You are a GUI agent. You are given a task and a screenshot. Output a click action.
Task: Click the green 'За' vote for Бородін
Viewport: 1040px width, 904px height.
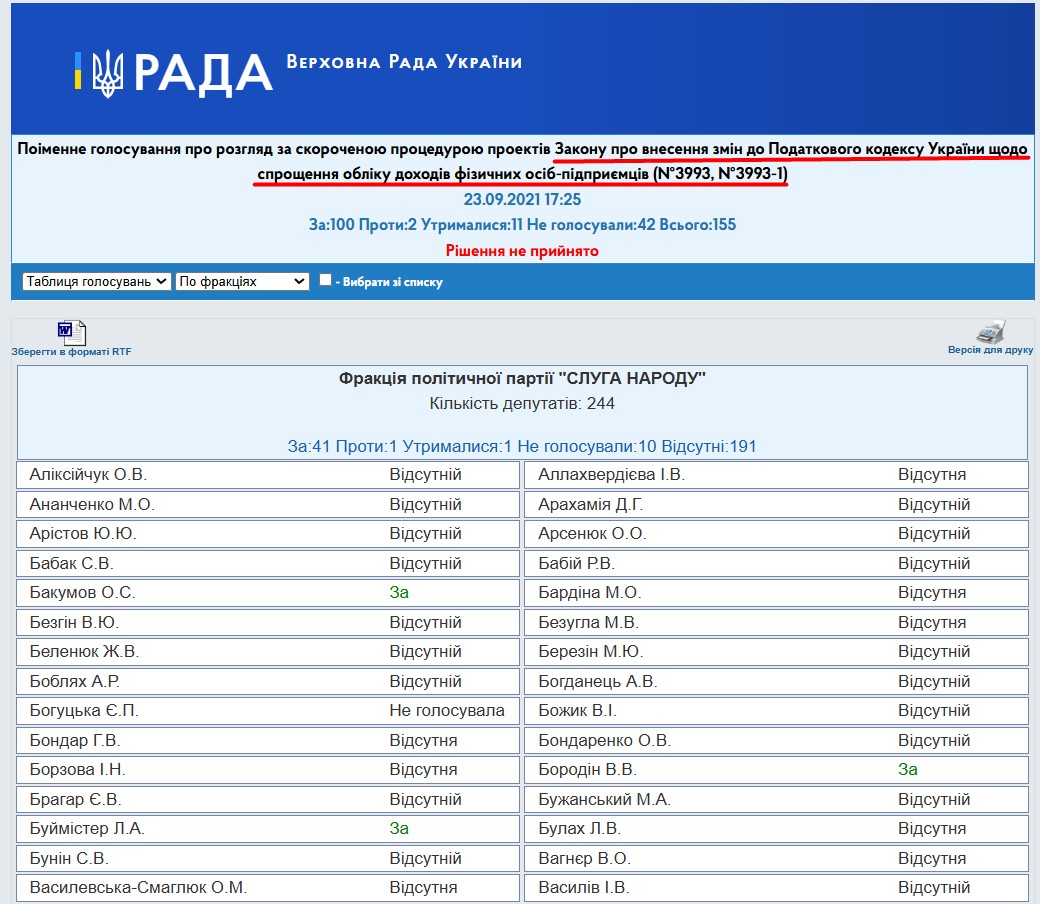(x=908, y=770)
